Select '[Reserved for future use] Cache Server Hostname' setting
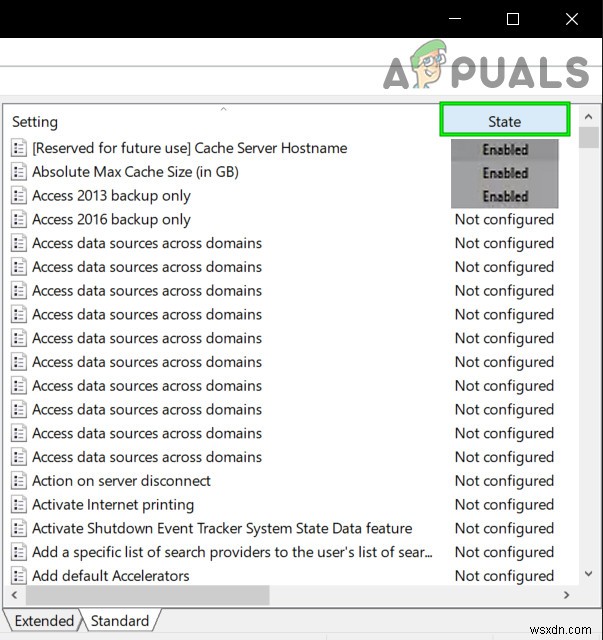The height and width of the screenshot is (640, 603). click(189, 148)
